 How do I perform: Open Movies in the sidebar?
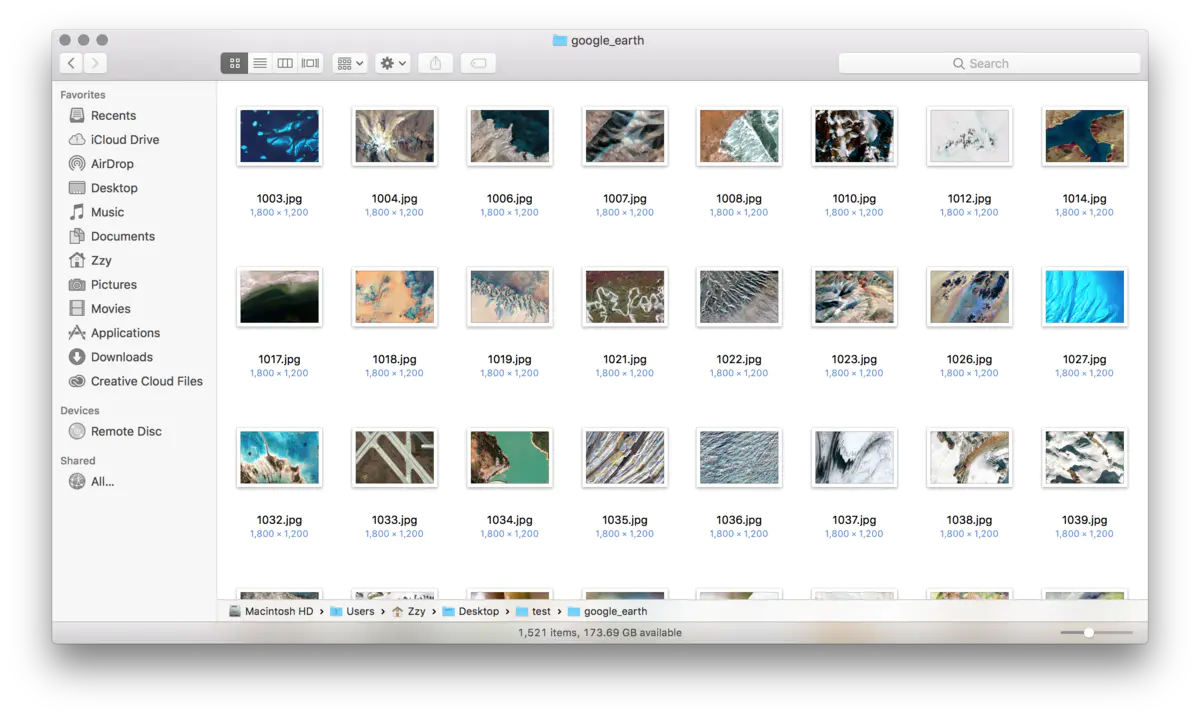(x=111, y=309)
